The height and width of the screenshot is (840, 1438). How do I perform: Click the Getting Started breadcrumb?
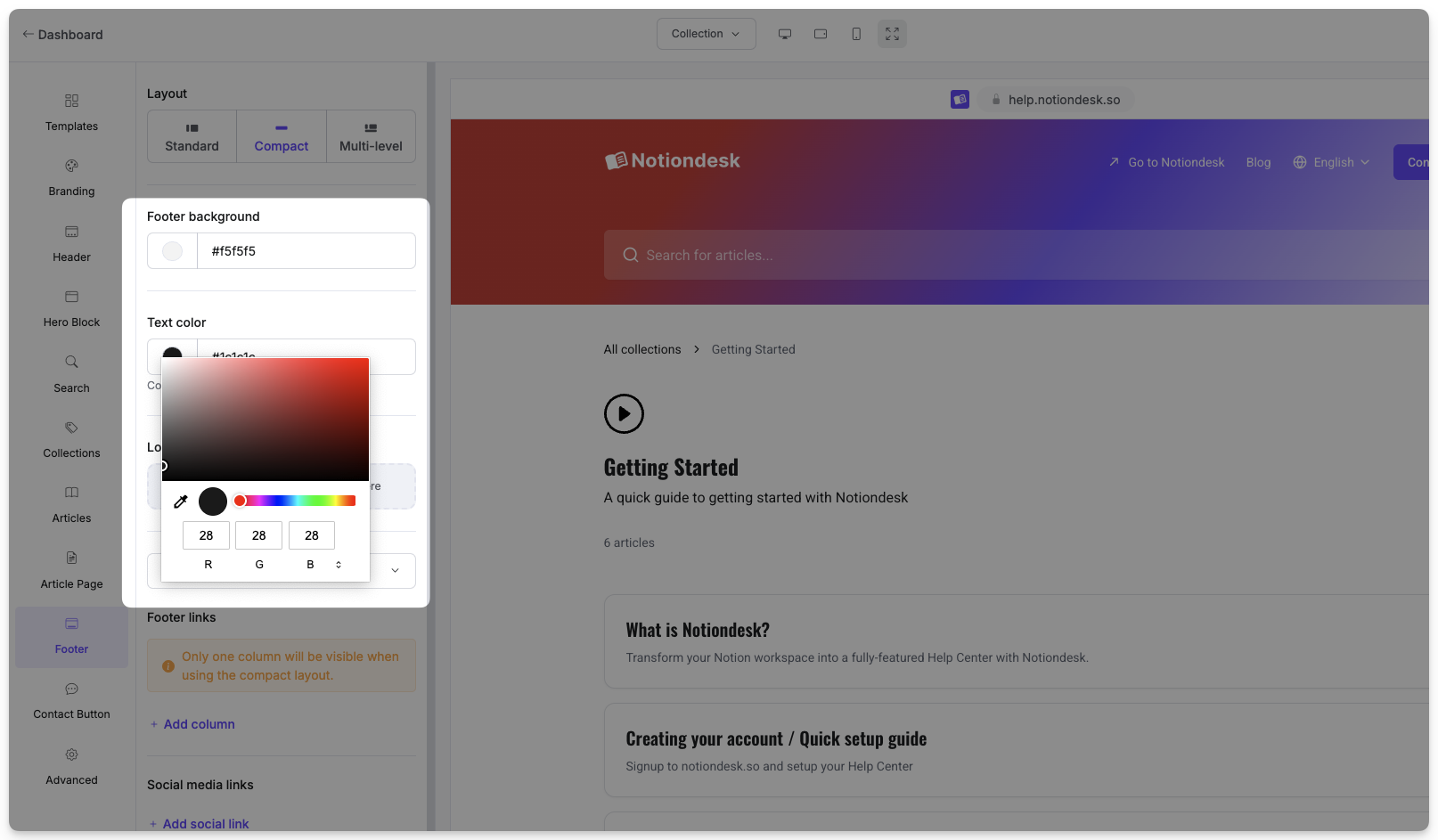click(x=753, y=349)
